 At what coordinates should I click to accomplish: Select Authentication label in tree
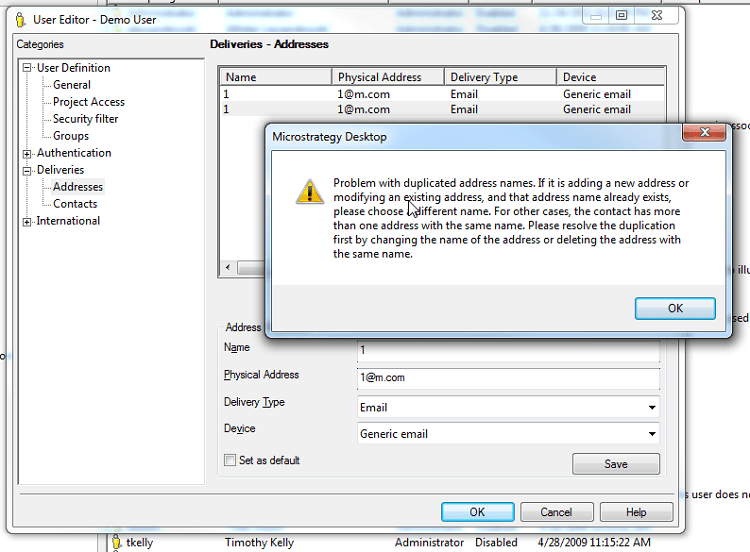[x=74, y=153]
